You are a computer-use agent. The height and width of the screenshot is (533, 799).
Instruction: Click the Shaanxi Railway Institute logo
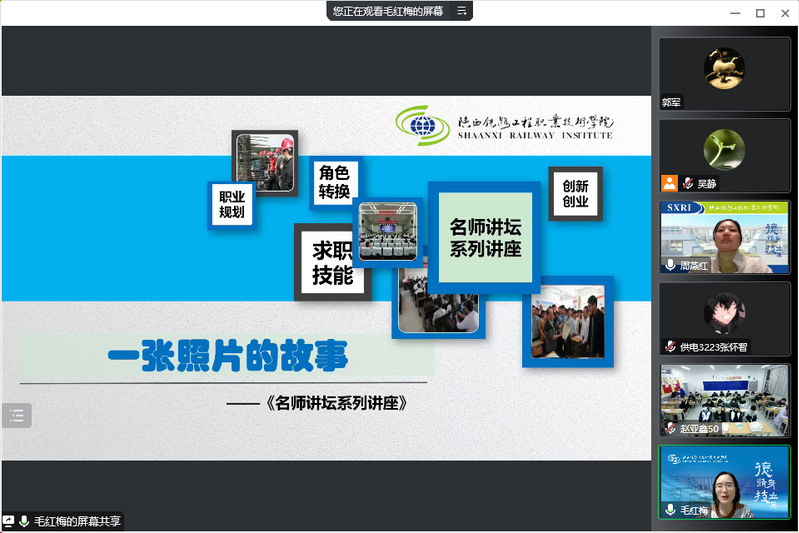(503, 125)
